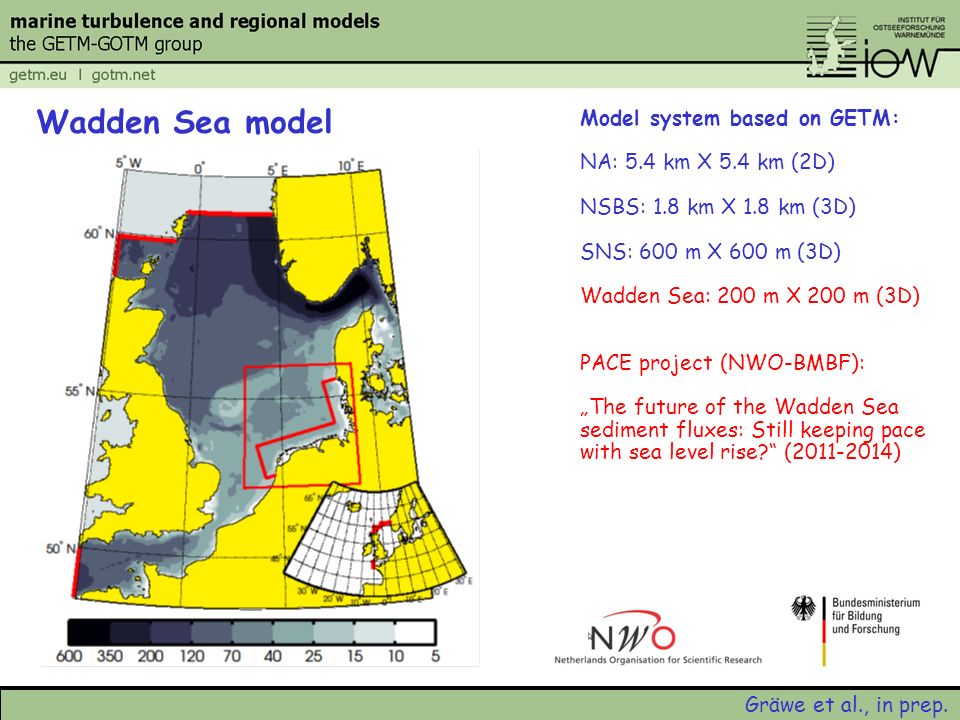Select 'Wadden Sea: 200 m X 200 m (3D)'
This screenshot has width=960, height=720.
(x=750, y=296)
